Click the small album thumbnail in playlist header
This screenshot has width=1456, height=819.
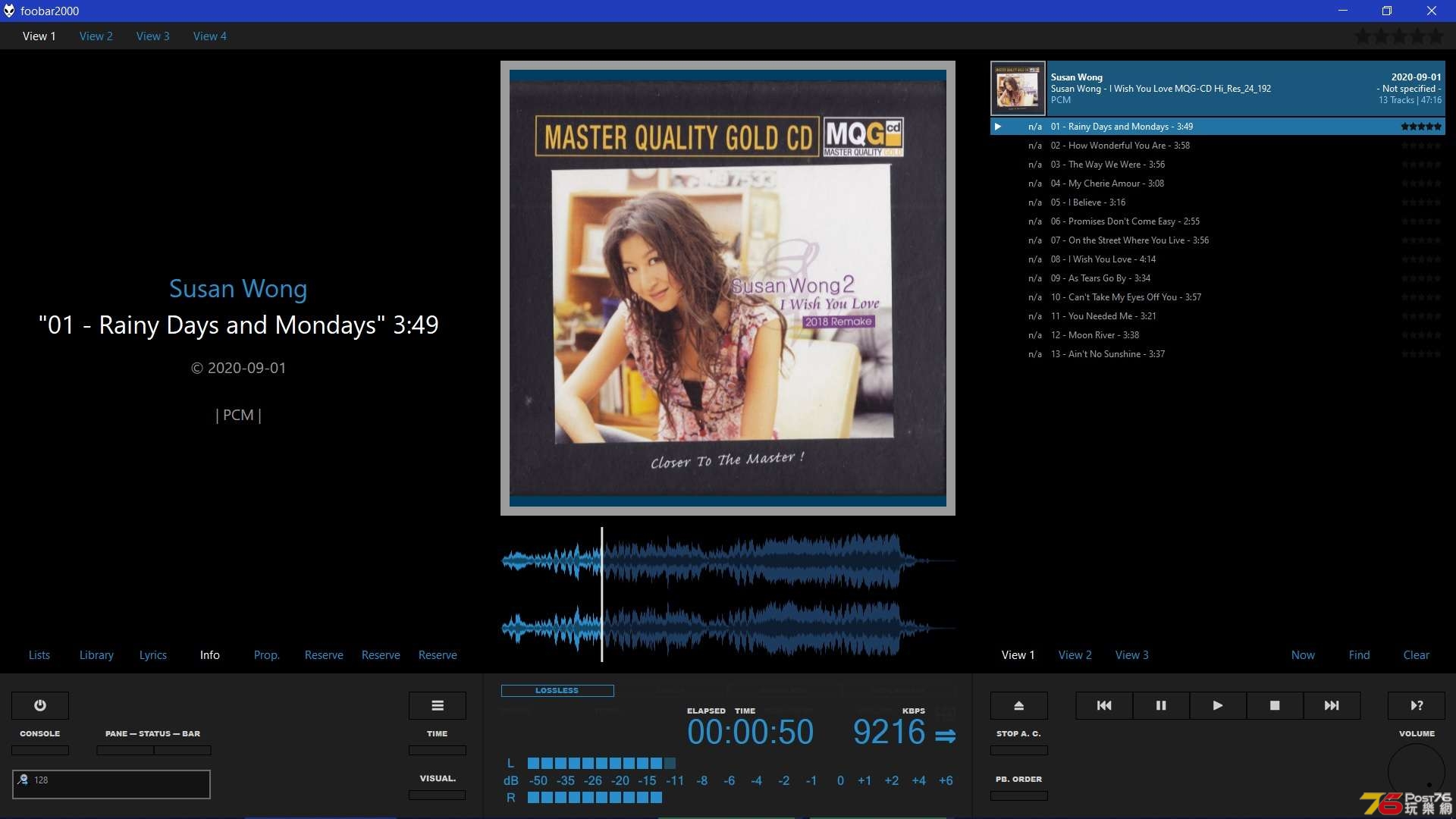[1018, 89]
